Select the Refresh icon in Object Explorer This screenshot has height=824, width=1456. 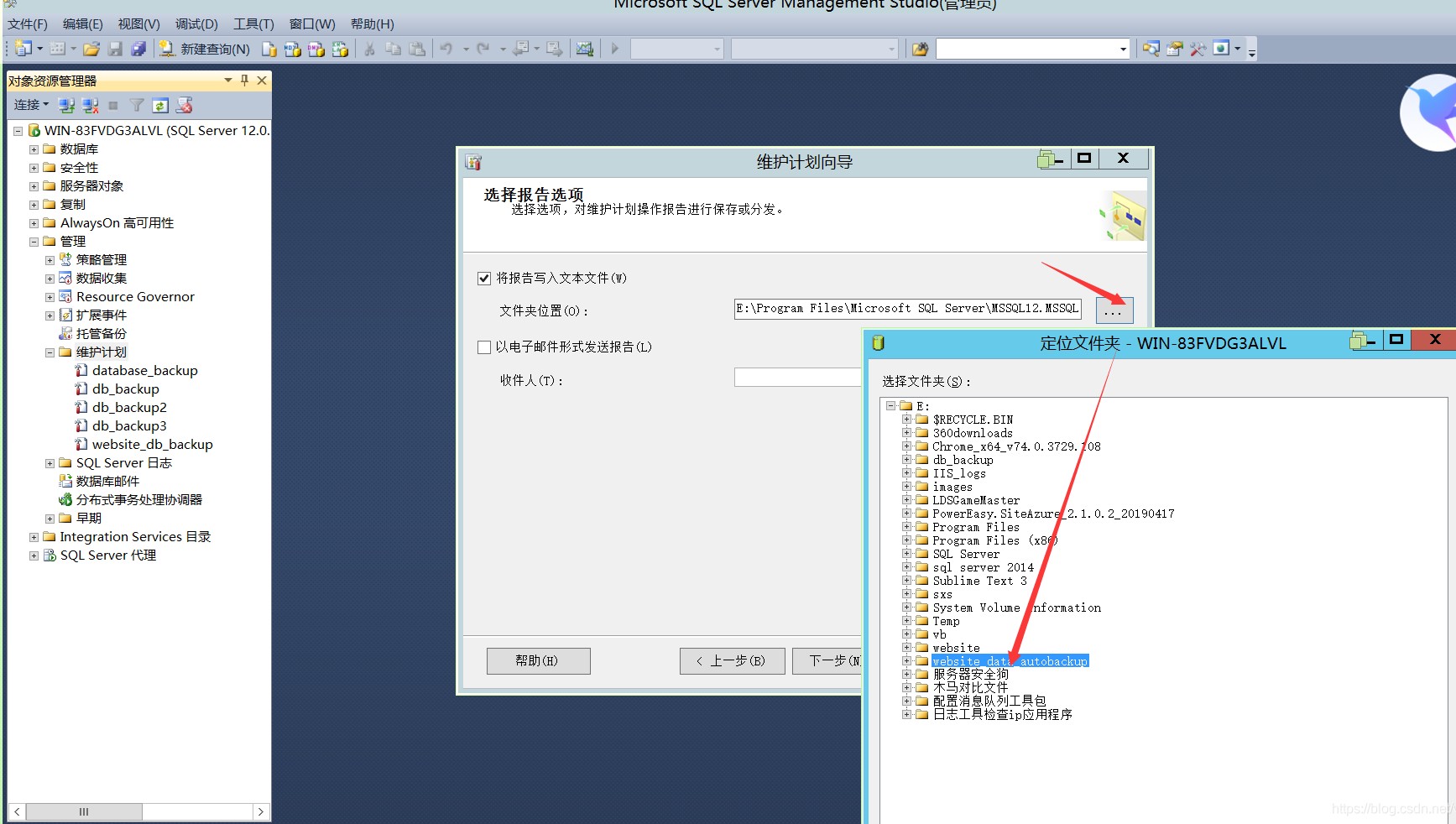159,105
